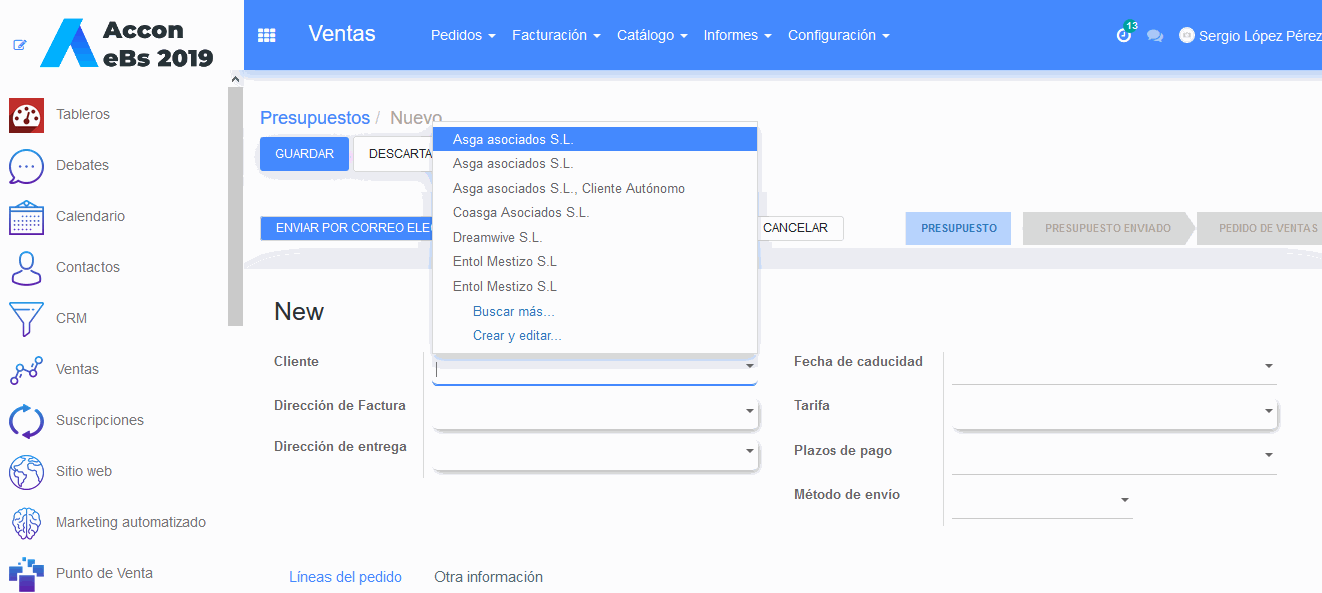Viewport: 1322px width, 593px height.
Task: Open the conversations chat icon in header
Action: [x=1155, y=36]
